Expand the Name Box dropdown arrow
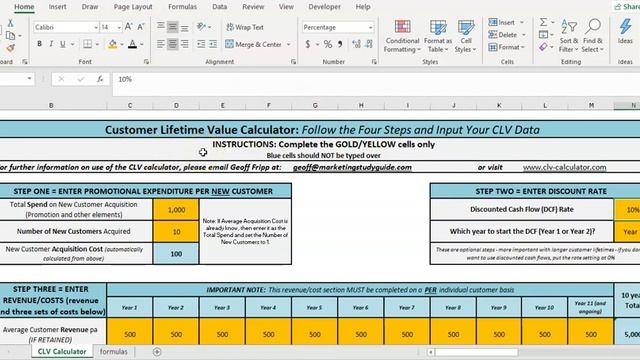Image resolution: width=640 pixels, height=360 pixels. pos(29,78)
